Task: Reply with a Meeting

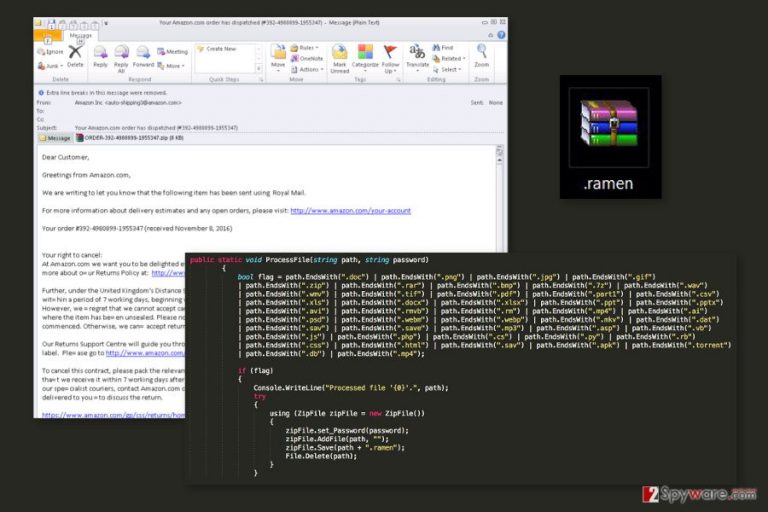Action: click(172, 51)
